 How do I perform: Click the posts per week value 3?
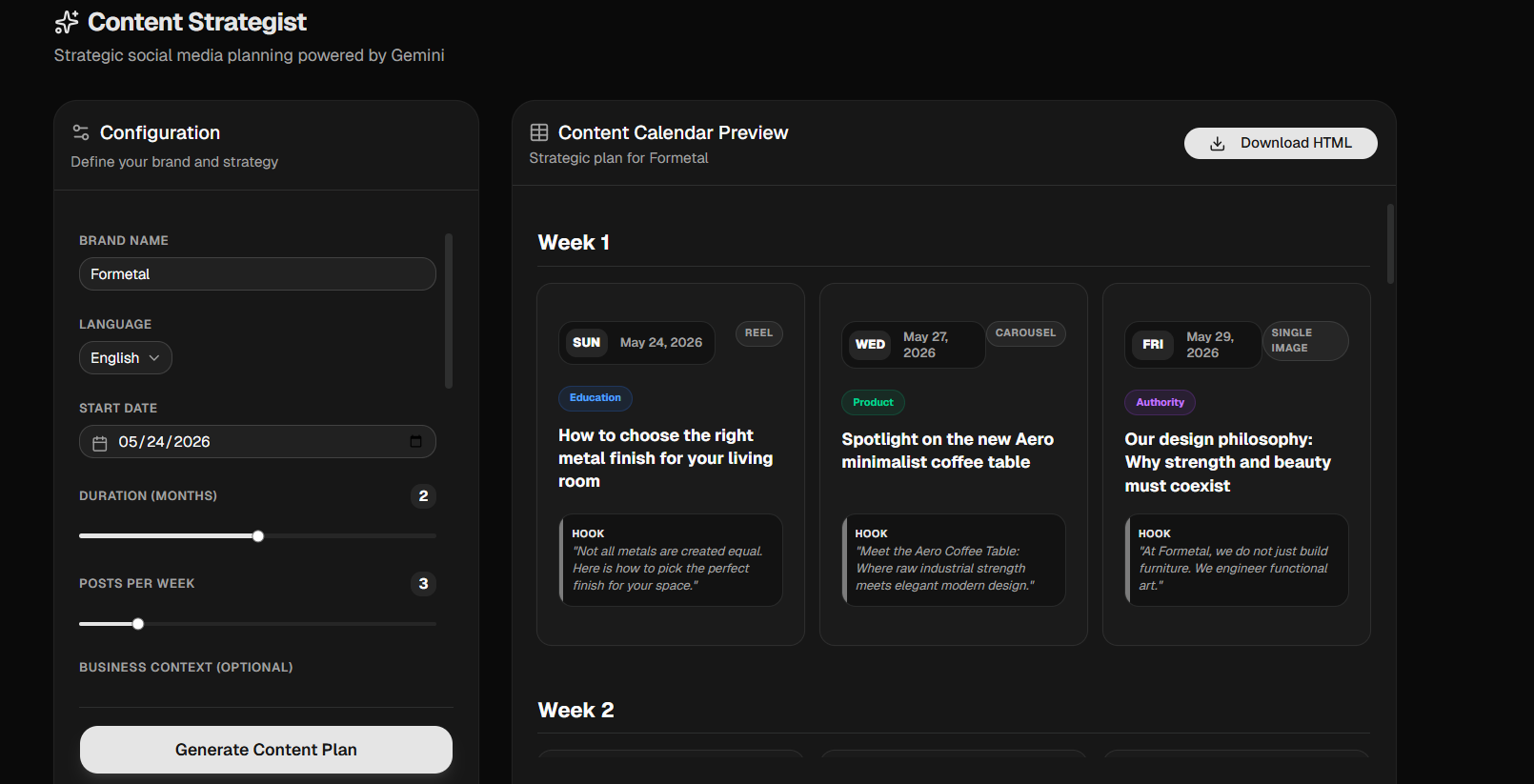(424, 584)
